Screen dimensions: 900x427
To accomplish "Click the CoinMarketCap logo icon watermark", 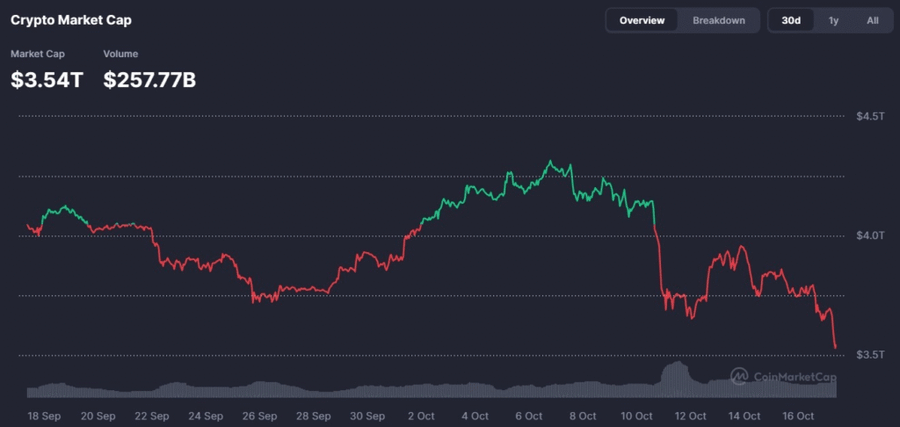I will tap(740, 376).
